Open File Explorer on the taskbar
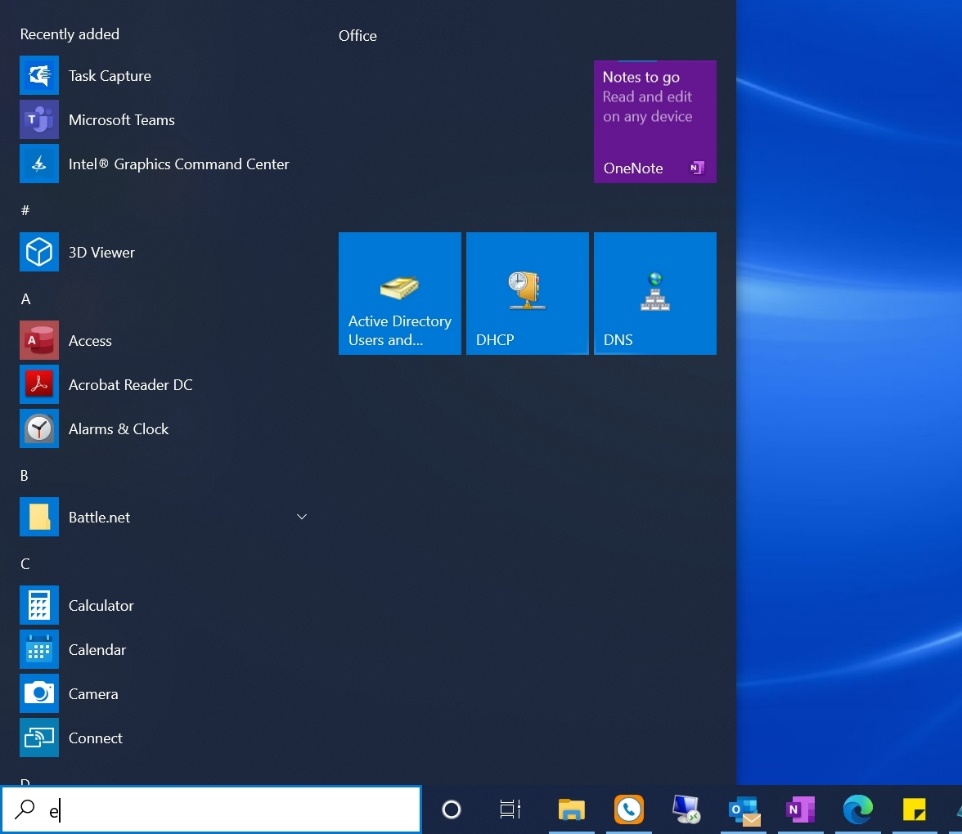This screenshot has height=834, width=962. point(571,809)
